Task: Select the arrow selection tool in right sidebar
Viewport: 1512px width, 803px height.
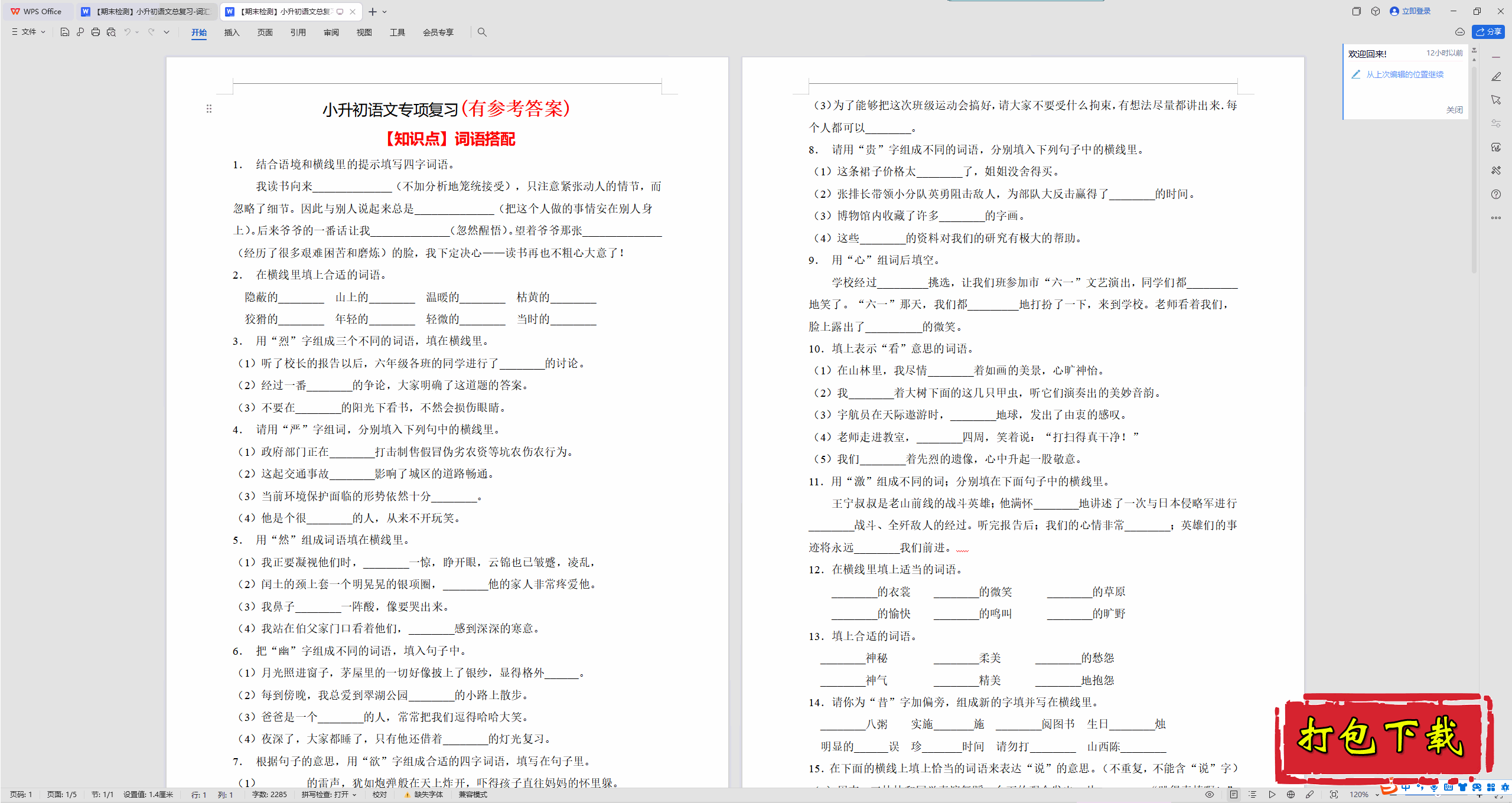Action: (1496, 100)
